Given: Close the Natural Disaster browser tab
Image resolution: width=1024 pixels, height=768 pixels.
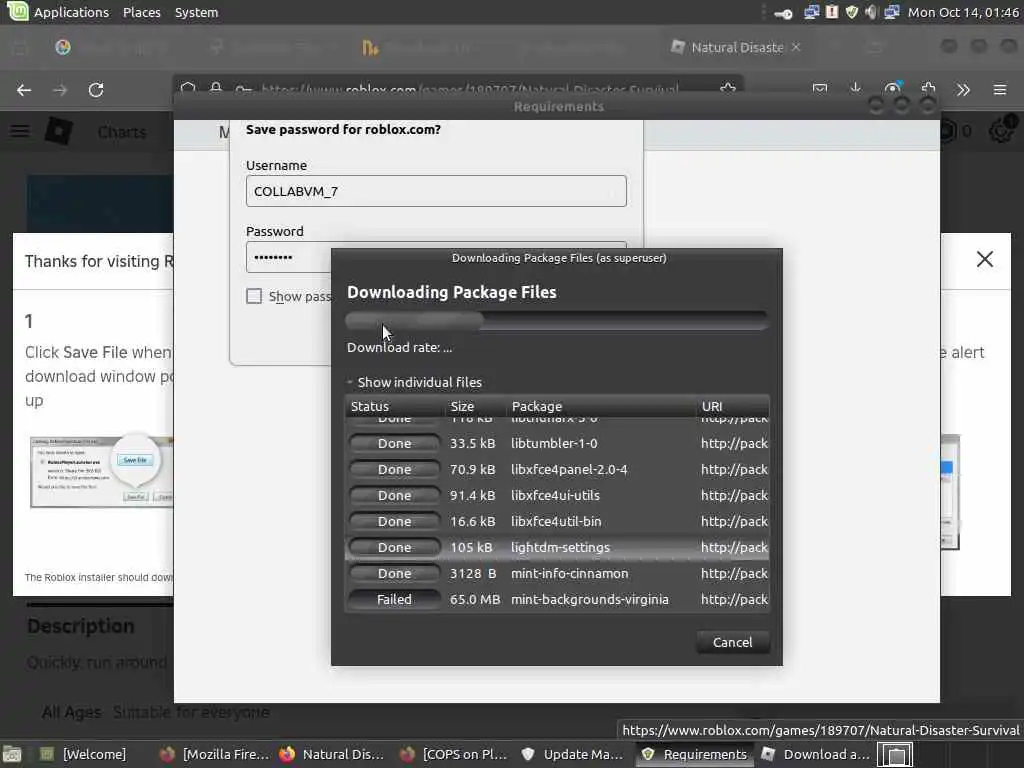Looking at the screenshot, I should pyautogui.click(x=796, y=47).
